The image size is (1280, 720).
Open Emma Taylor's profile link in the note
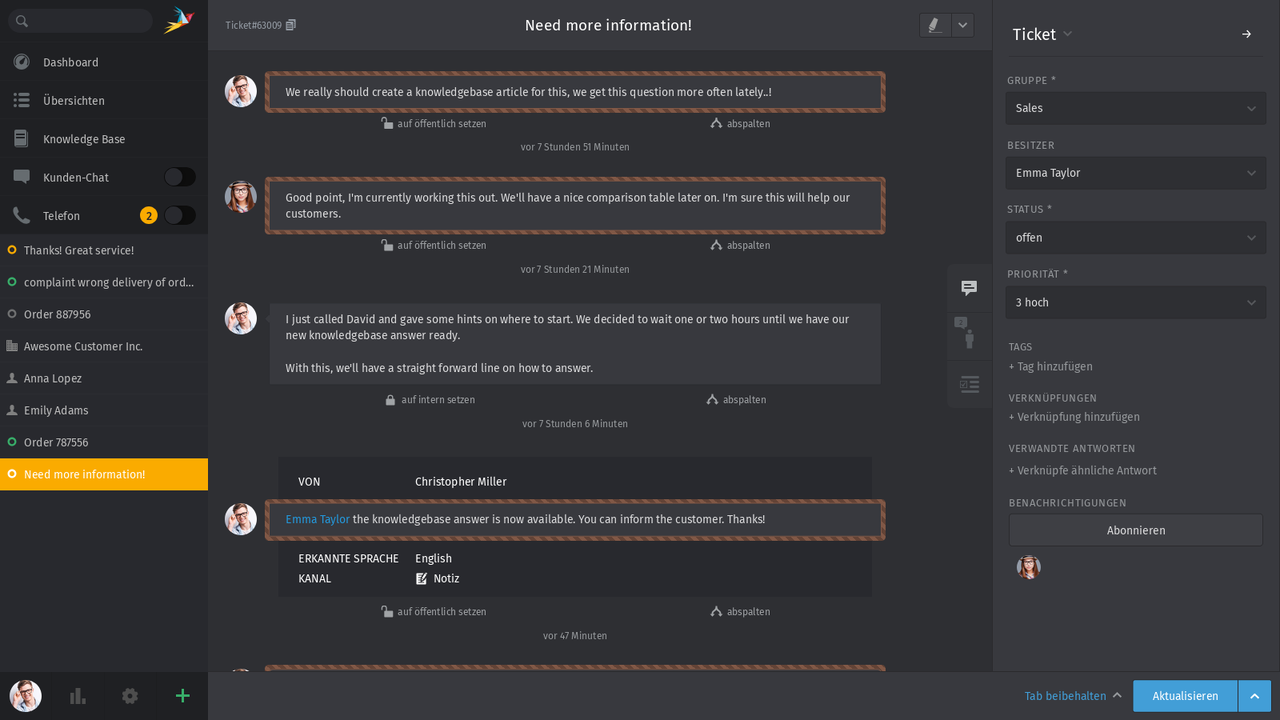pos(317,519)
